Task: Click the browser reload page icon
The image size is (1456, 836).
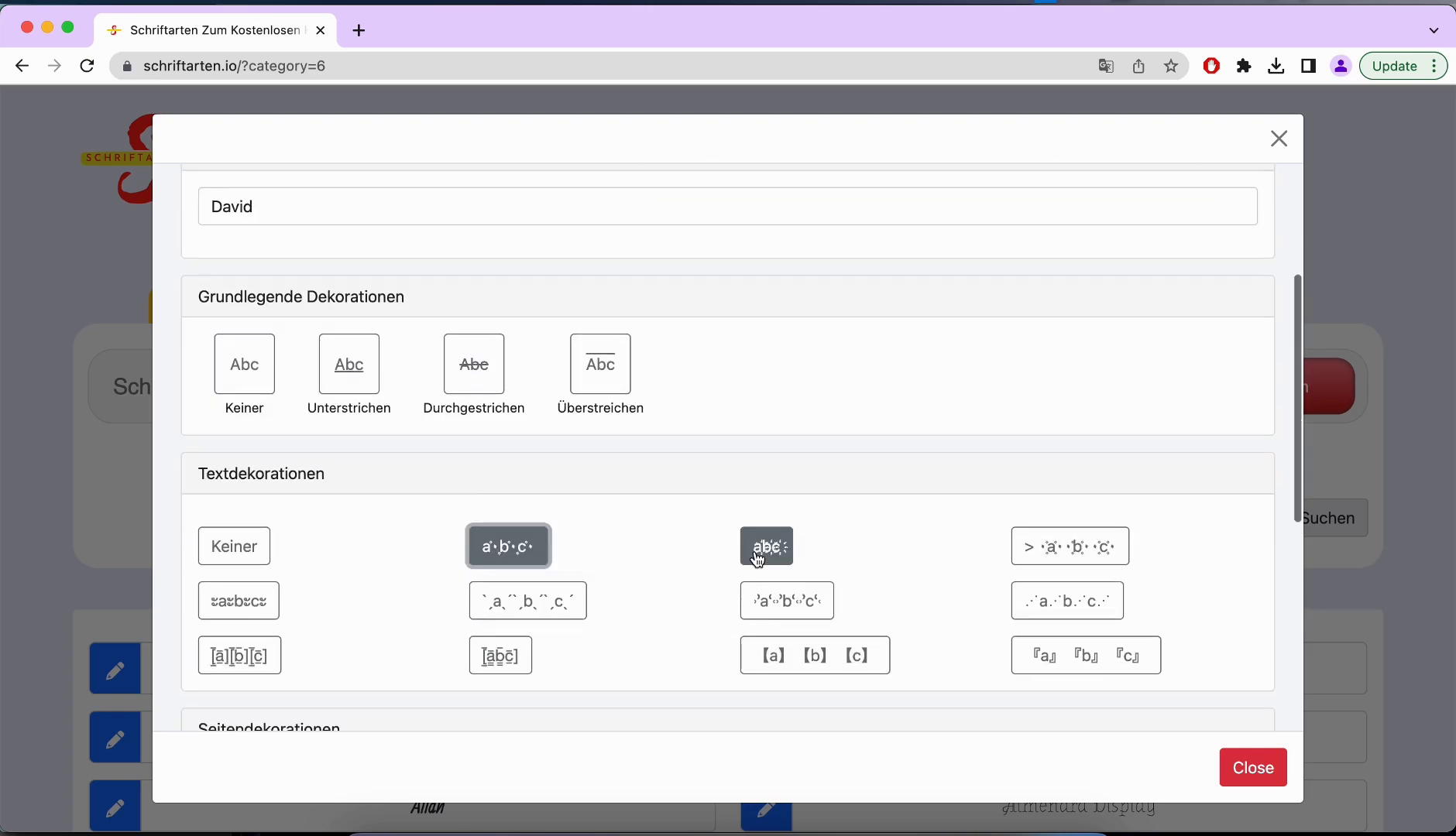Action: point(88,66)
